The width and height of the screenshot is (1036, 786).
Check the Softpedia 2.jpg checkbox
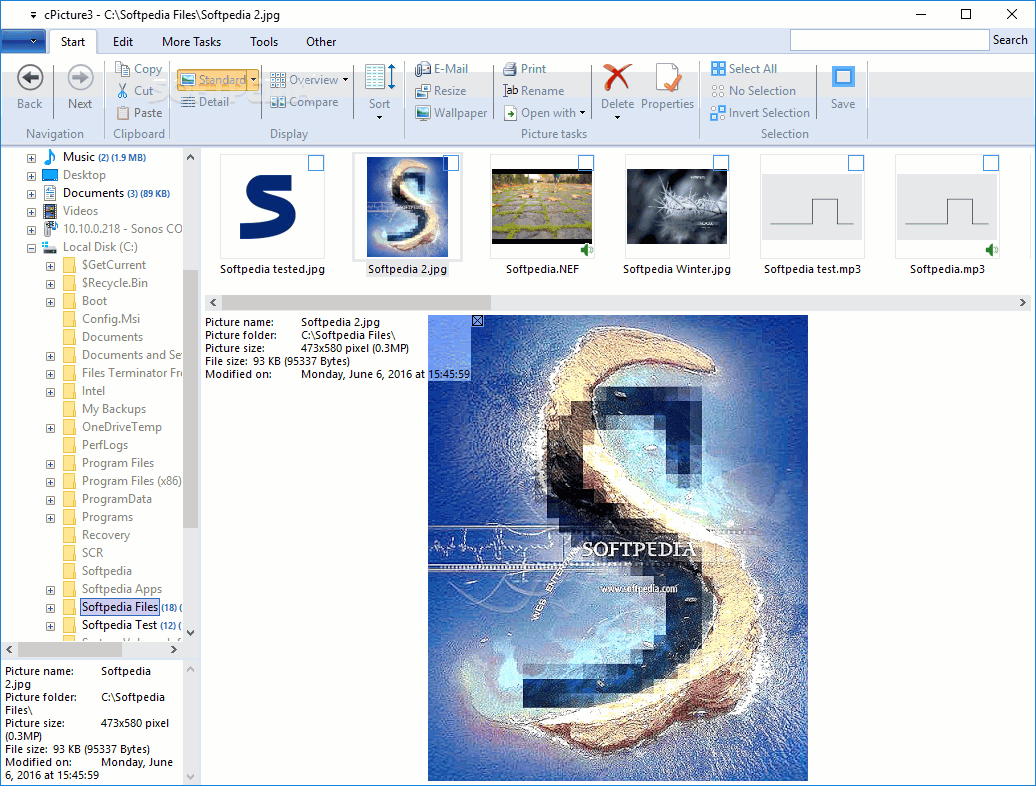click(451, 163)
